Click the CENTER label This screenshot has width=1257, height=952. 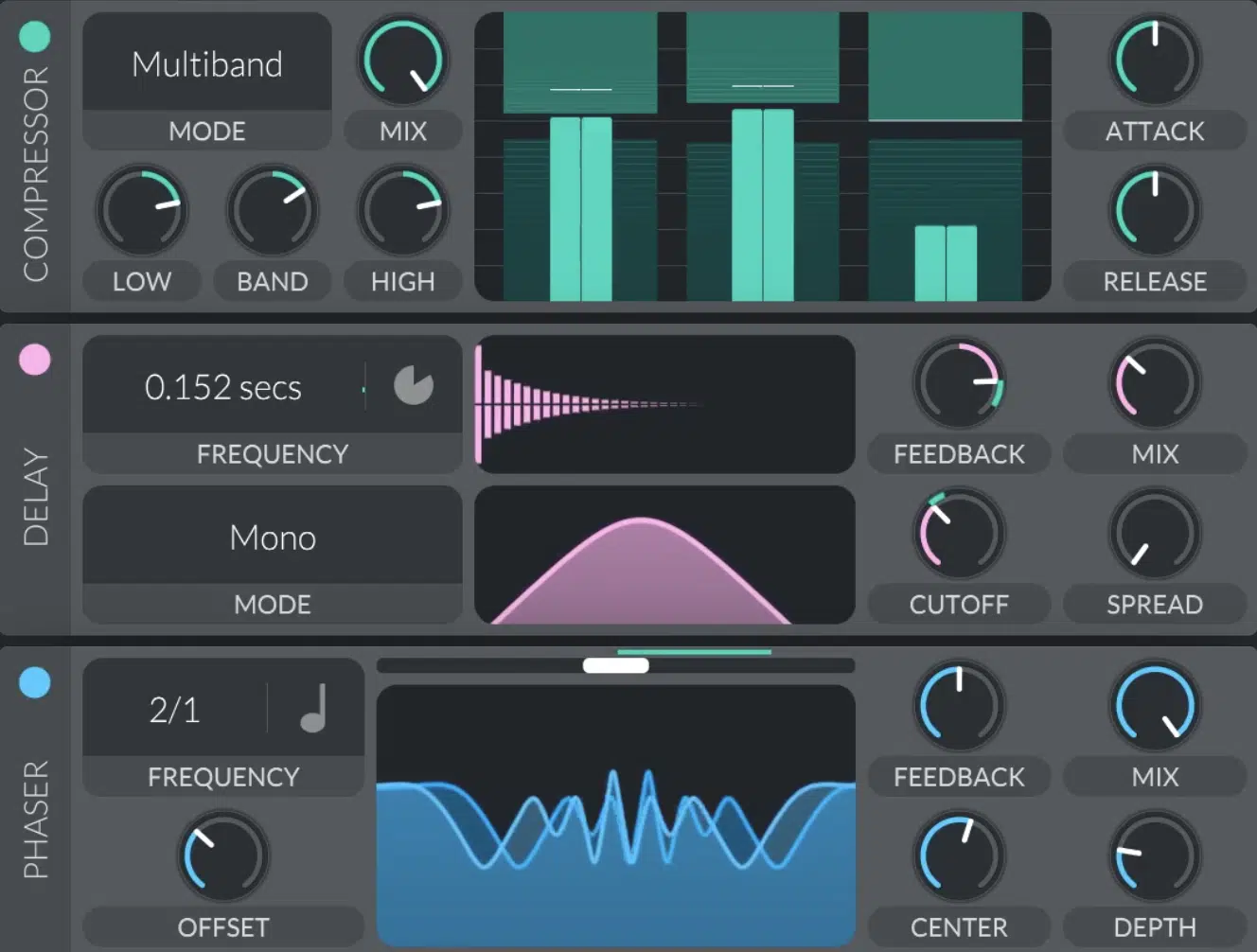pos(959,927)
